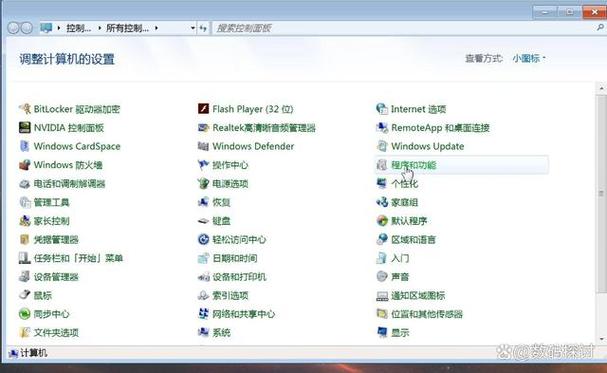Open the 家长控制 icon
The height and width of the screenshot is (373, 607).
coord(25,221)
